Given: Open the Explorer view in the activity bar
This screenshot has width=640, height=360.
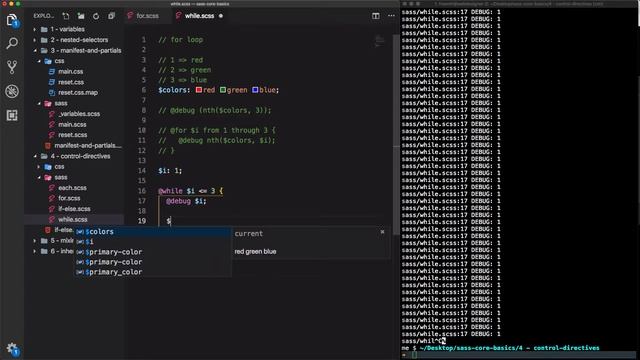Looking at the screenshot, I should [12, 20].
